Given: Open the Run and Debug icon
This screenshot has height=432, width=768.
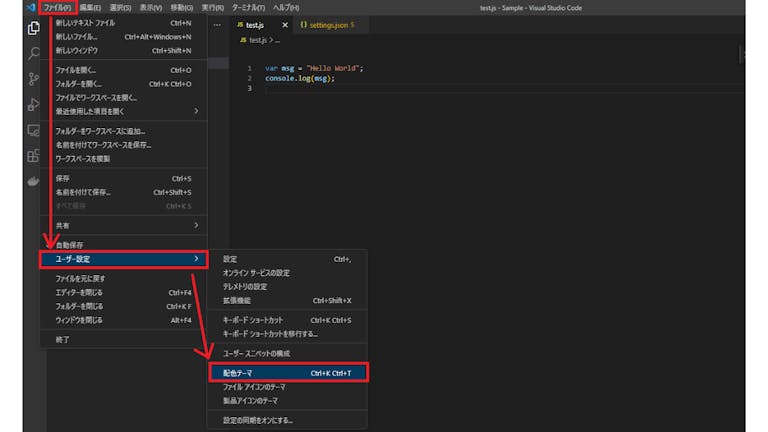Looking at the screenshot, I should coord(33,104).
